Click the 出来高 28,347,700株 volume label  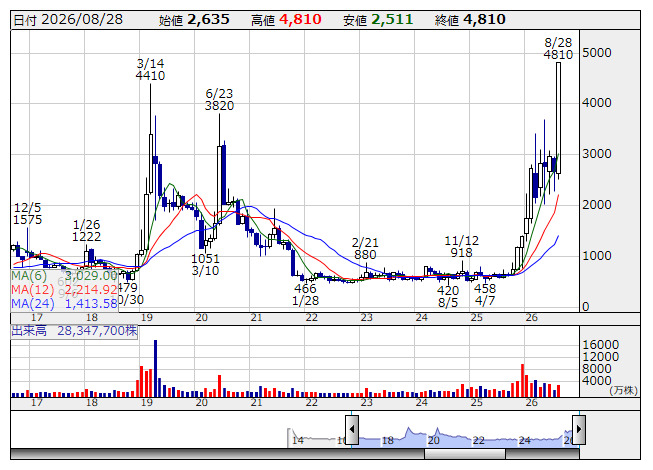click(x=74, y=331)
